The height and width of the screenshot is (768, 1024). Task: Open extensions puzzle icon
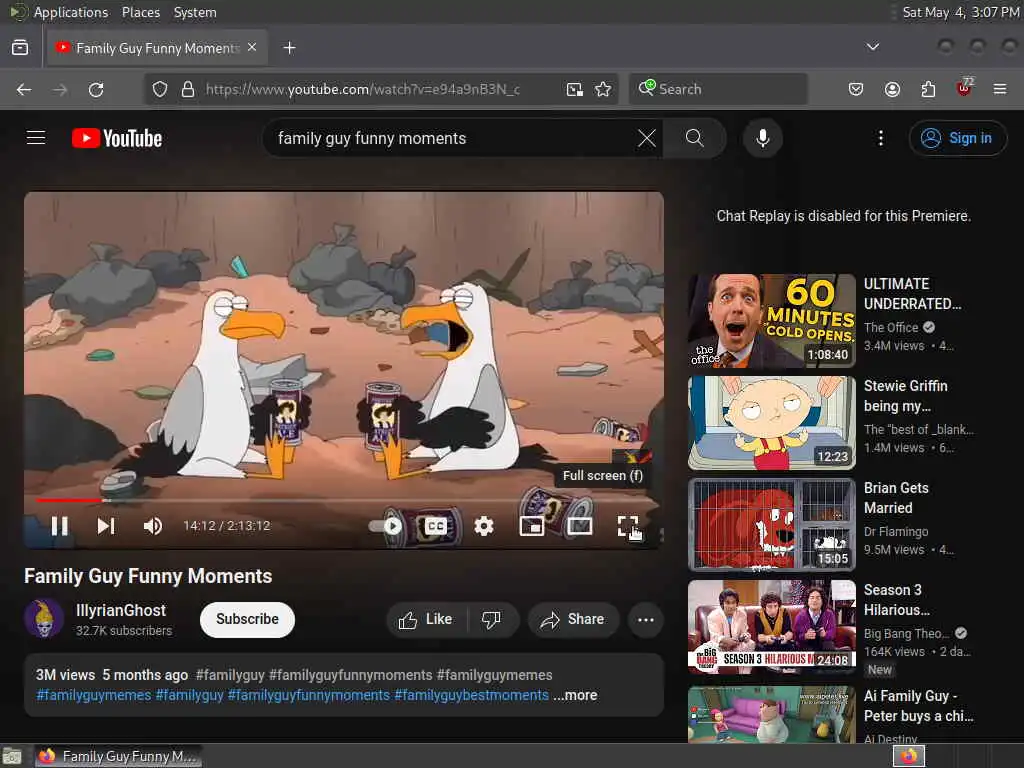click(x=928, y=89)
